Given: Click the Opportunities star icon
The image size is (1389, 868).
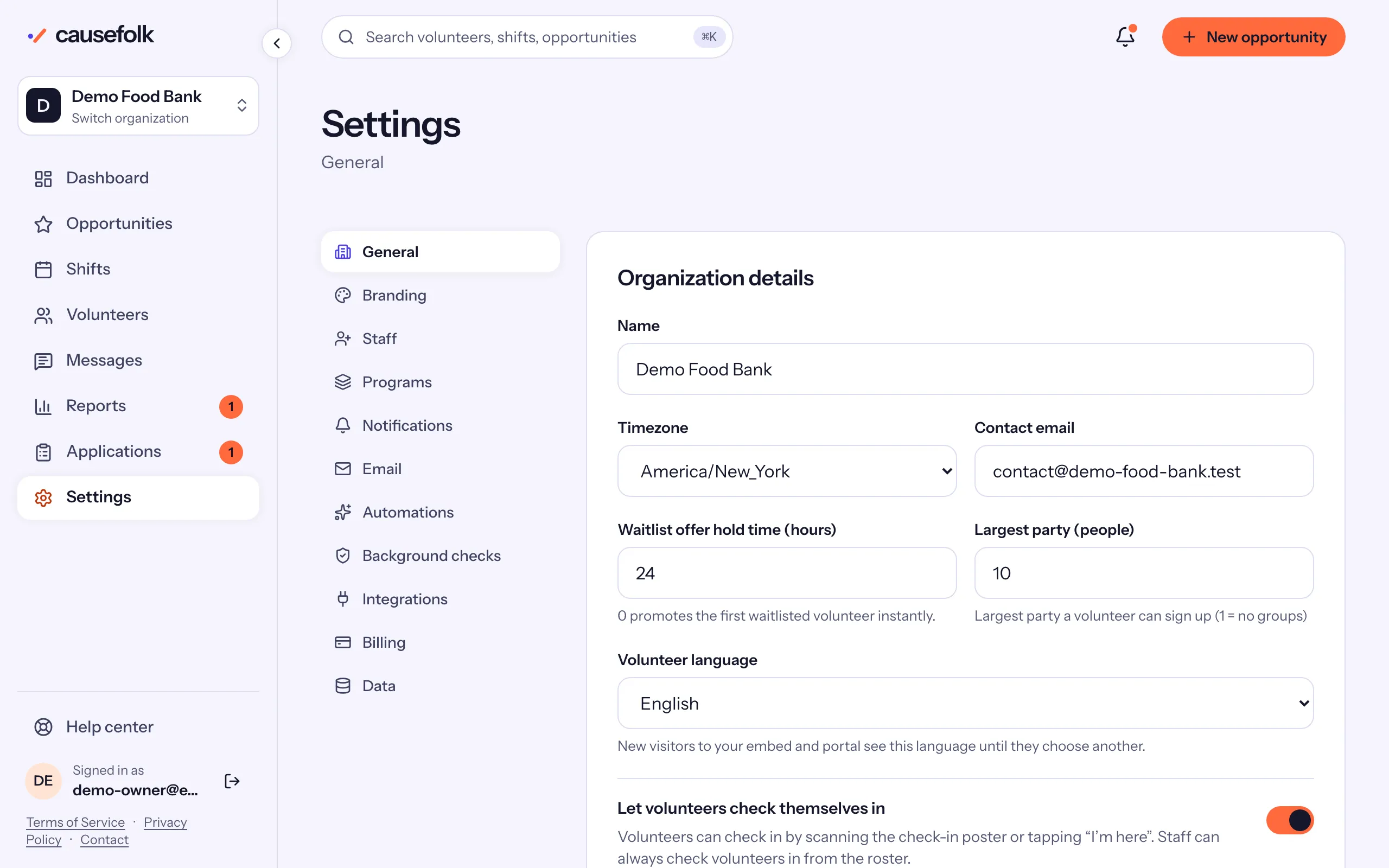Looking at the screenshot, I should click(43, 224).
